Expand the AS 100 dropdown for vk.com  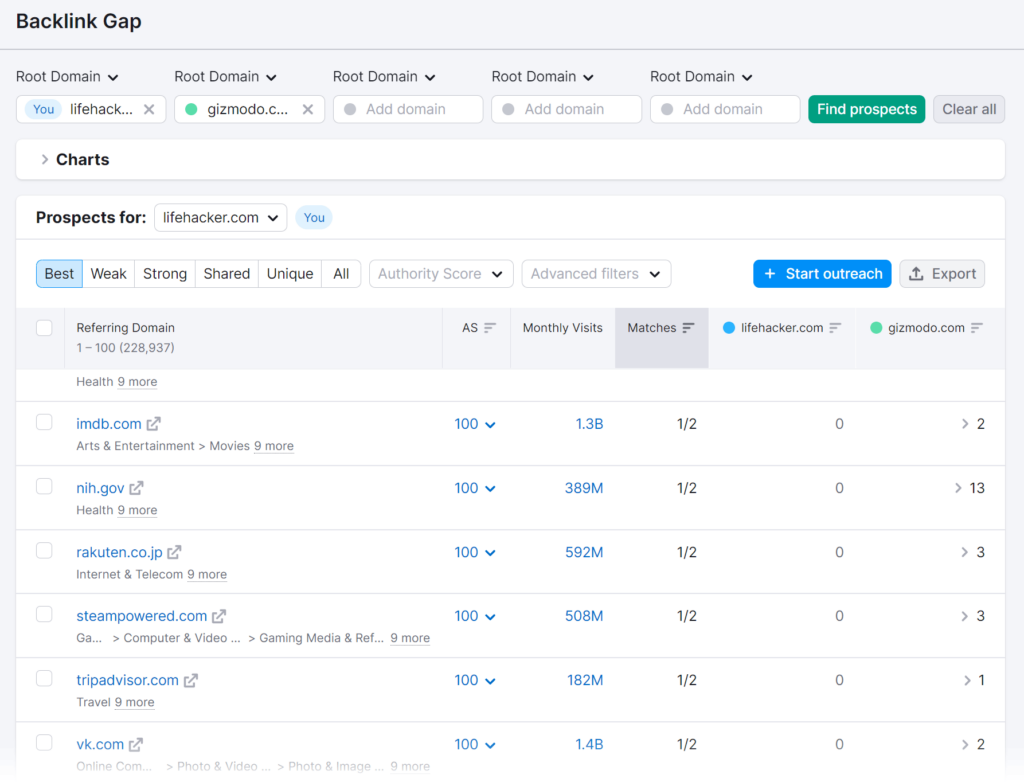475,744
